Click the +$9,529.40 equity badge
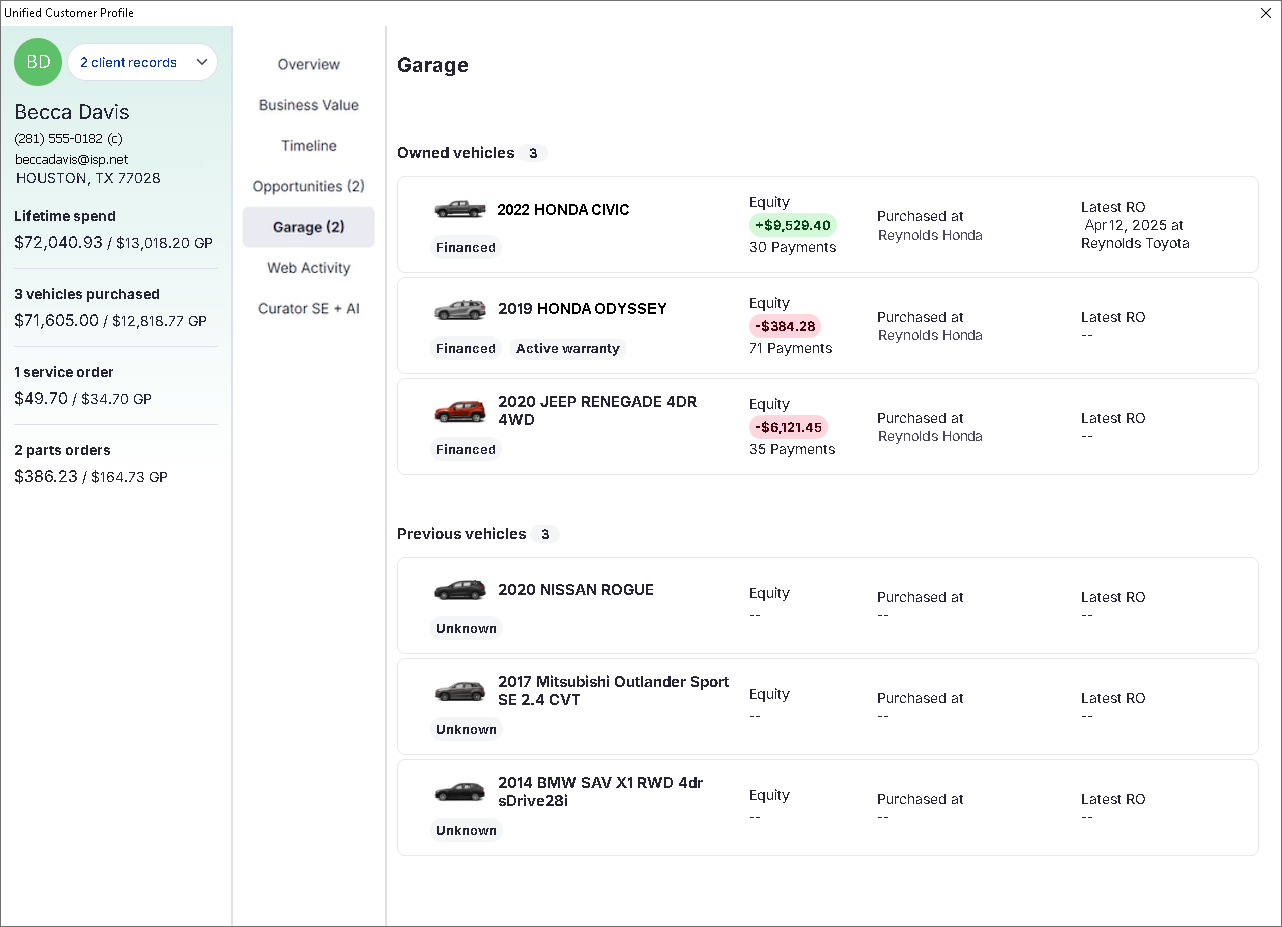 point(793,225)
